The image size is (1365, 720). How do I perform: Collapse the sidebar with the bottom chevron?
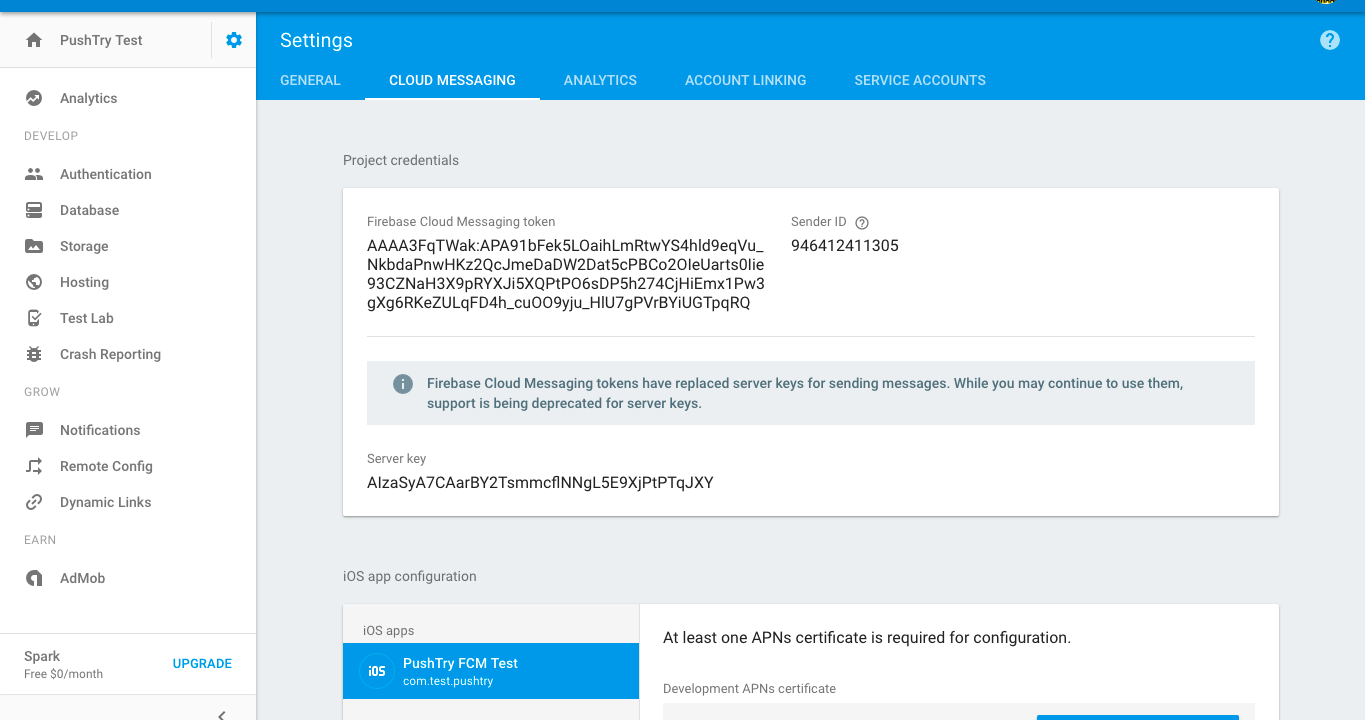(222, 714)
